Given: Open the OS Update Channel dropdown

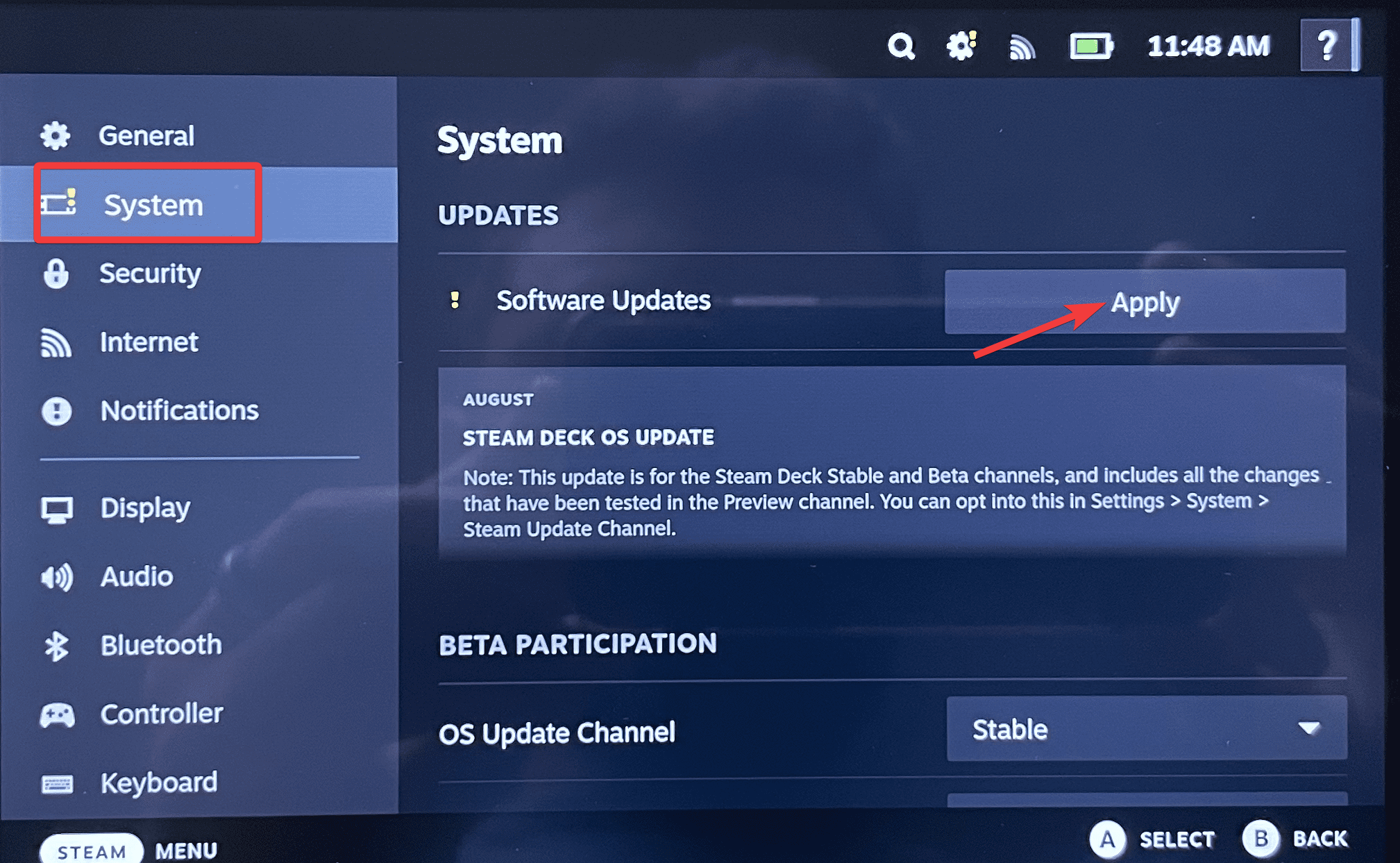Looking at the screenshot, I should (x=1145, y=729).
